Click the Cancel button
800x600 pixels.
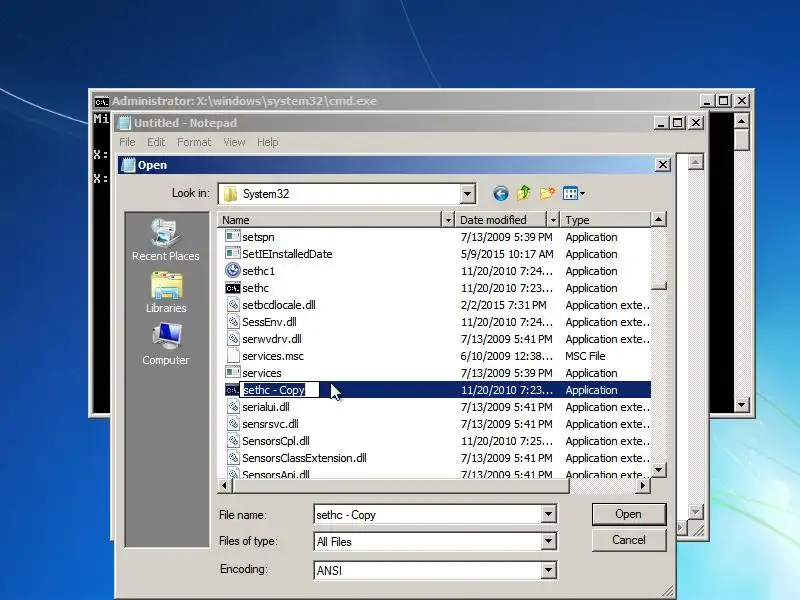click(629, 540)
